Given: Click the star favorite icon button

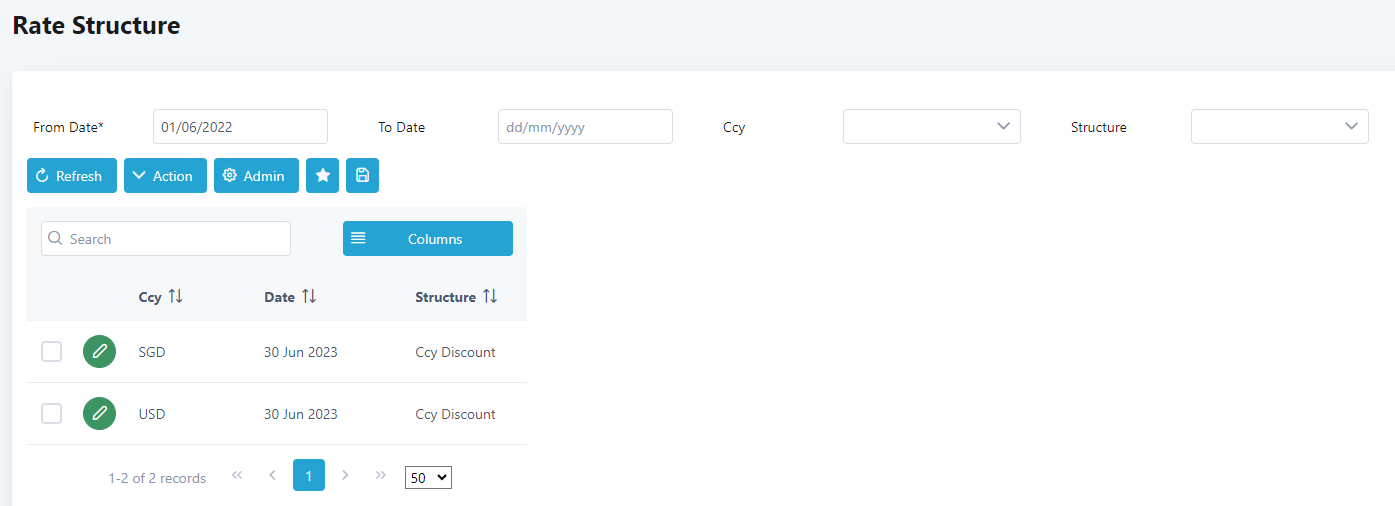Looking at the screenshot, I should coord(322,176).
